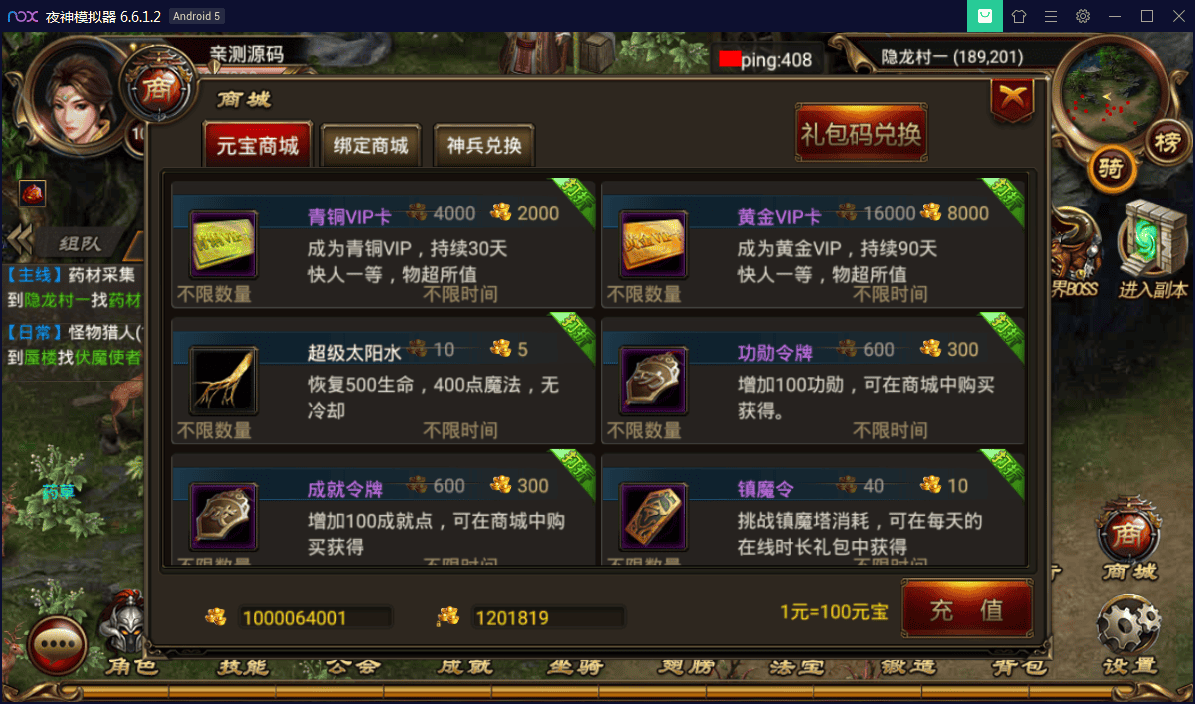This screenshot has height=704, width=1195.
Task: Toggle the 骑 mount button
Action: (1111, 169)
